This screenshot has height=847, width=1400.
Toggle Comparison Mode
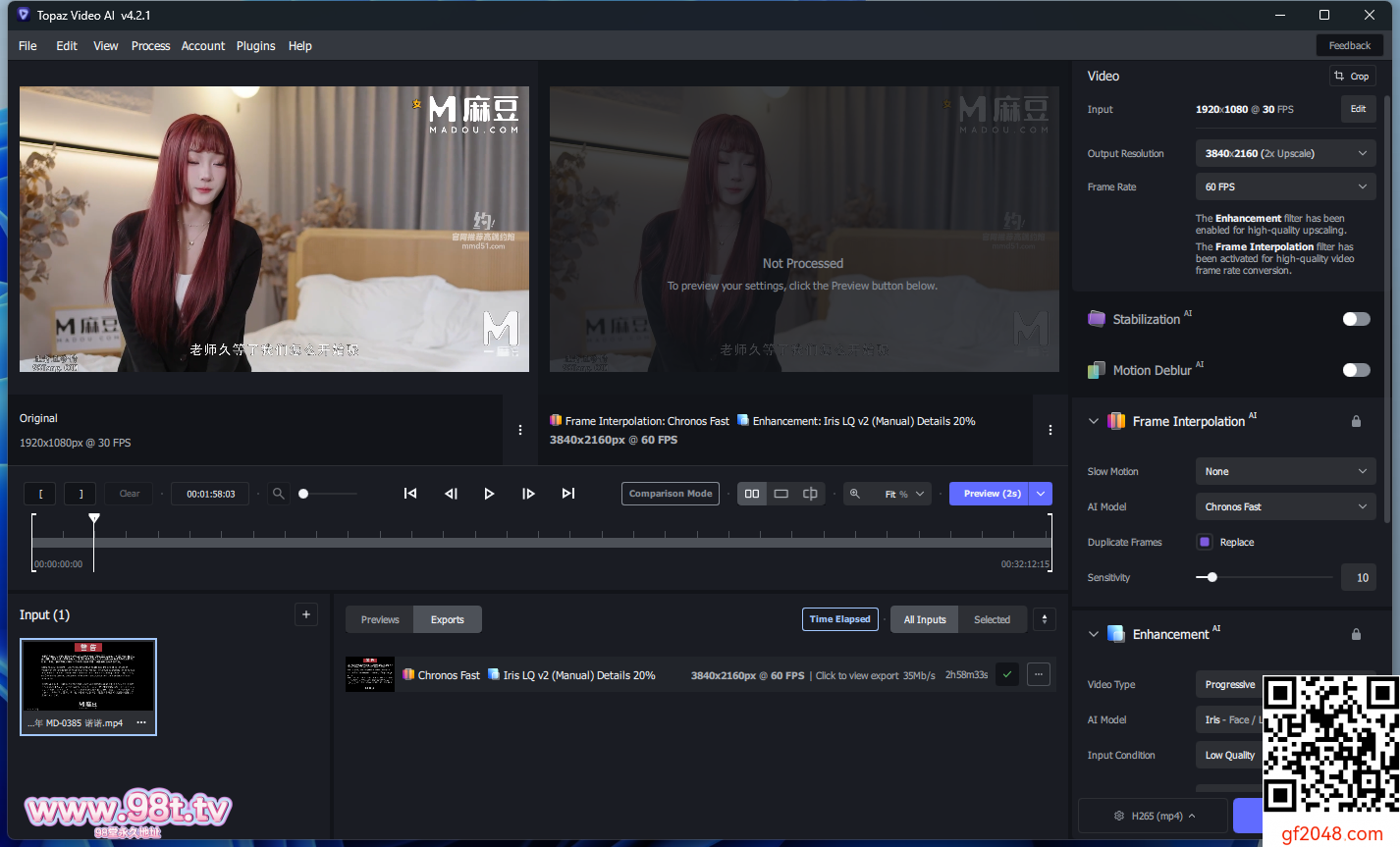pos(671,494)
